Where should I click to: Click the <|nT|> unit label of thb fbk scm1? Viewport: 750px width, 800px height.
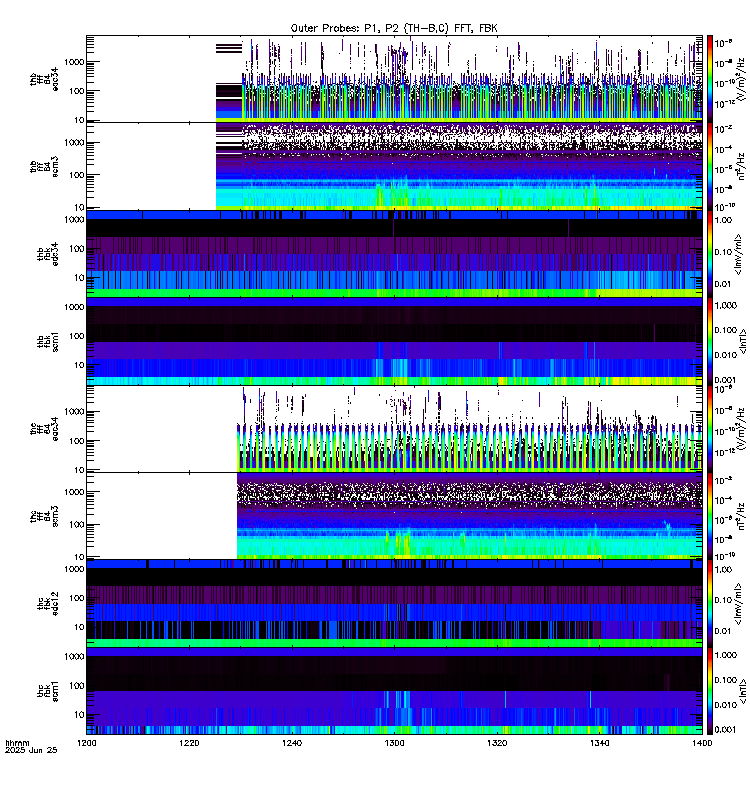(743, 341)
